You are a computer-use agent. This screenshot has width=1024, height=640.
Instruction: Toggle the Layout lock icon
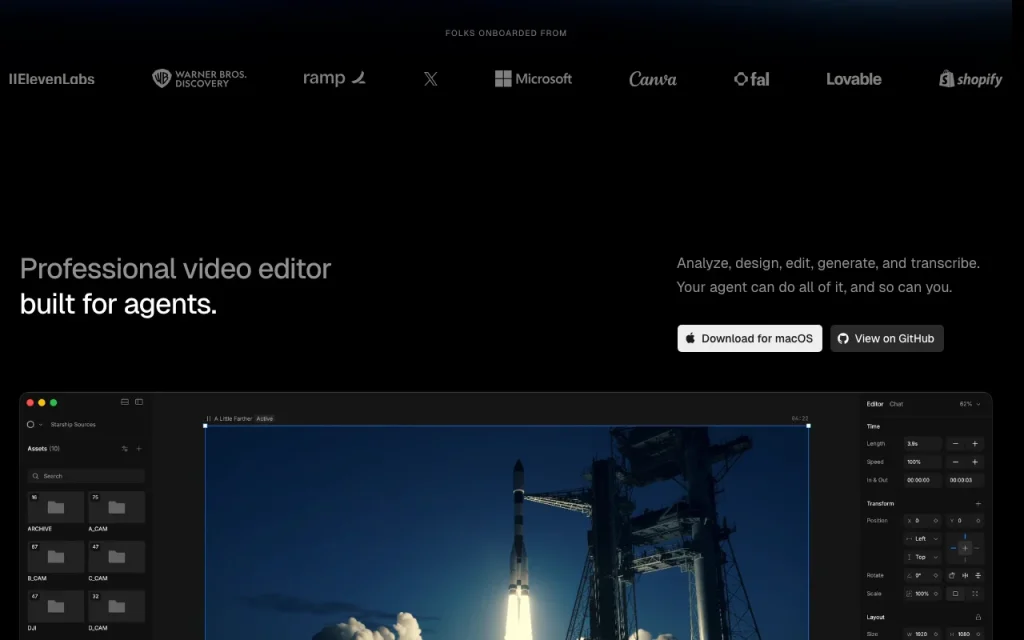978,617
